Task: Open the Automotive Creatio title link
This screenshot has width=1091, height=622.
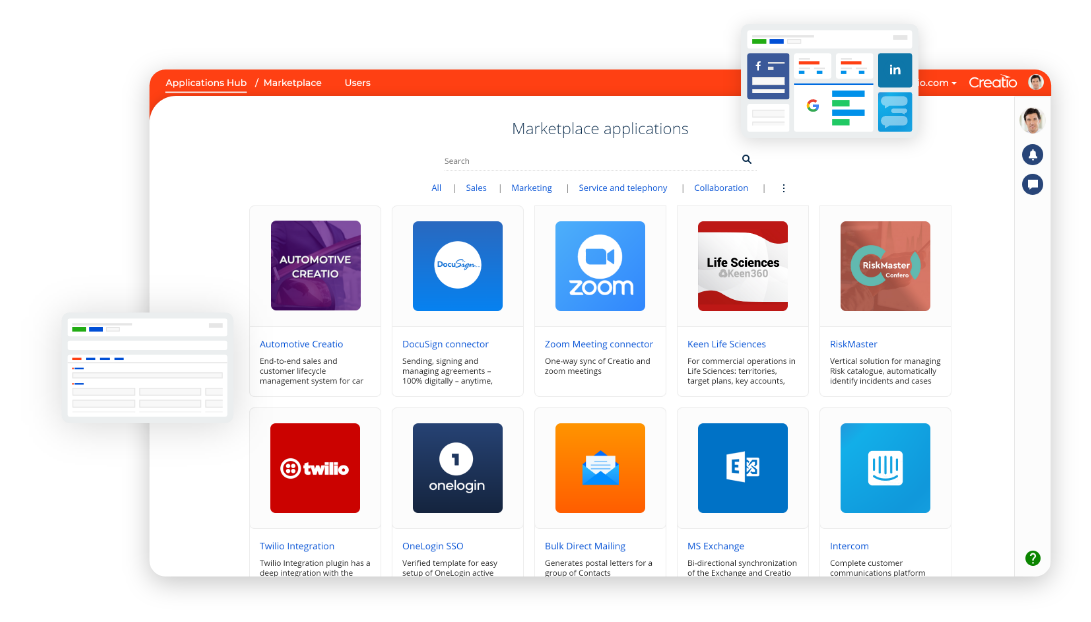Action: click(301, 344)
